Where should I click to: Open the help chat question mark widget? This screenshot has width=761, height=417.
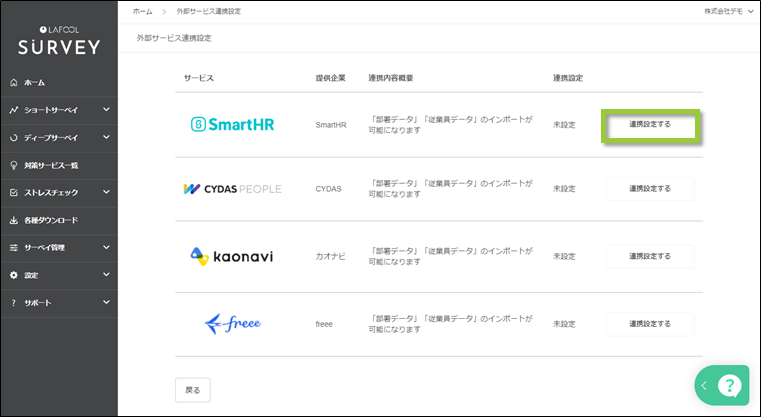(x=730, y=385)
